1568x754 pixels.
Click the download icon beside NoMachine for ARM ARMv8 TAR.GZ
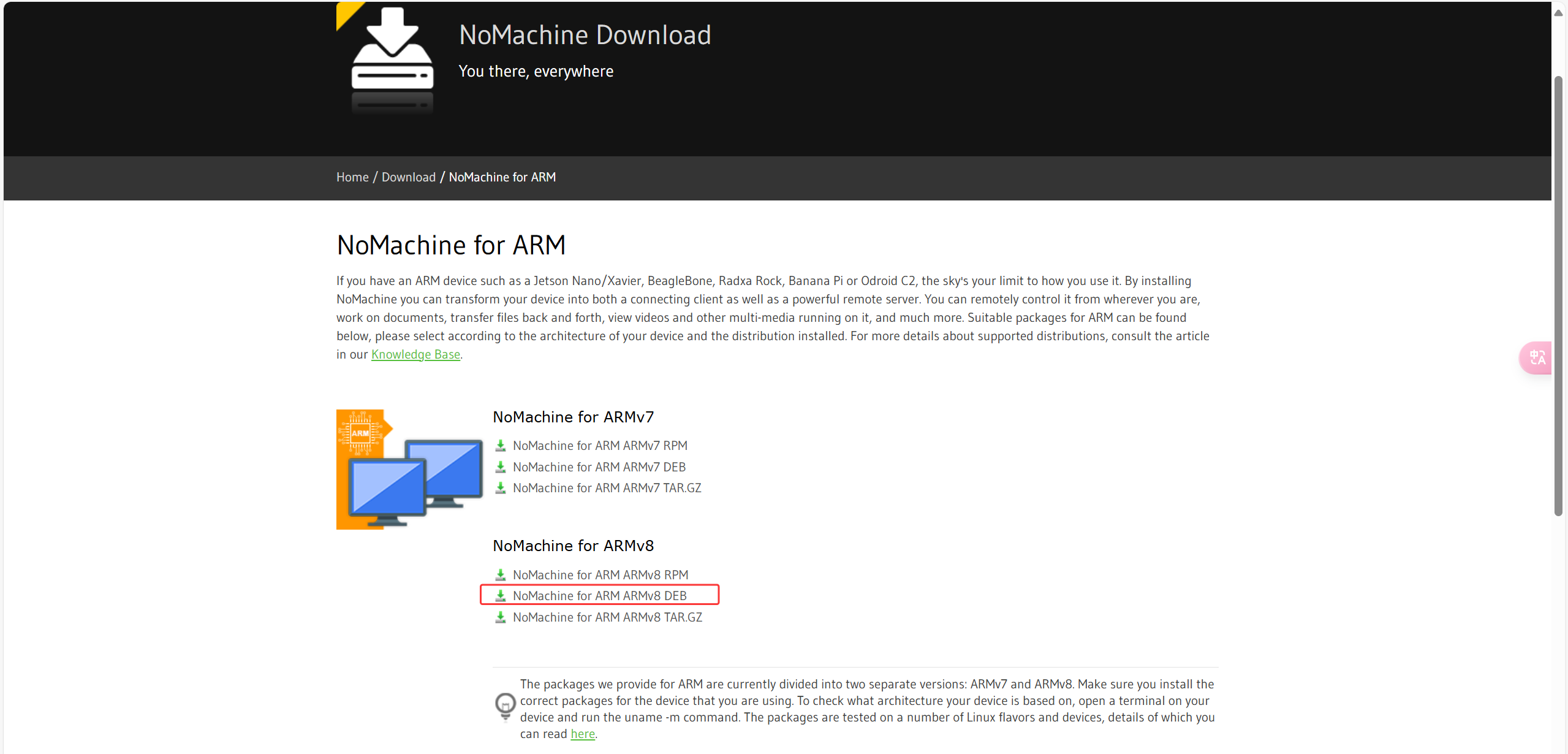[501, 617]
